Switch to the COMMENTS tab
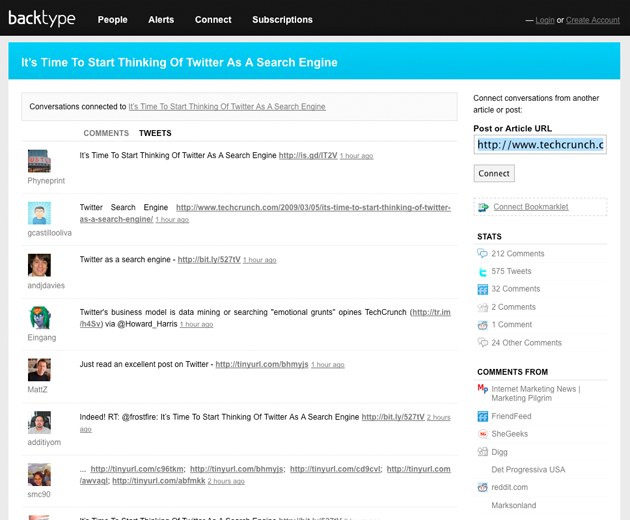Screen dimensions: 630x520 [x=106, y=133]
